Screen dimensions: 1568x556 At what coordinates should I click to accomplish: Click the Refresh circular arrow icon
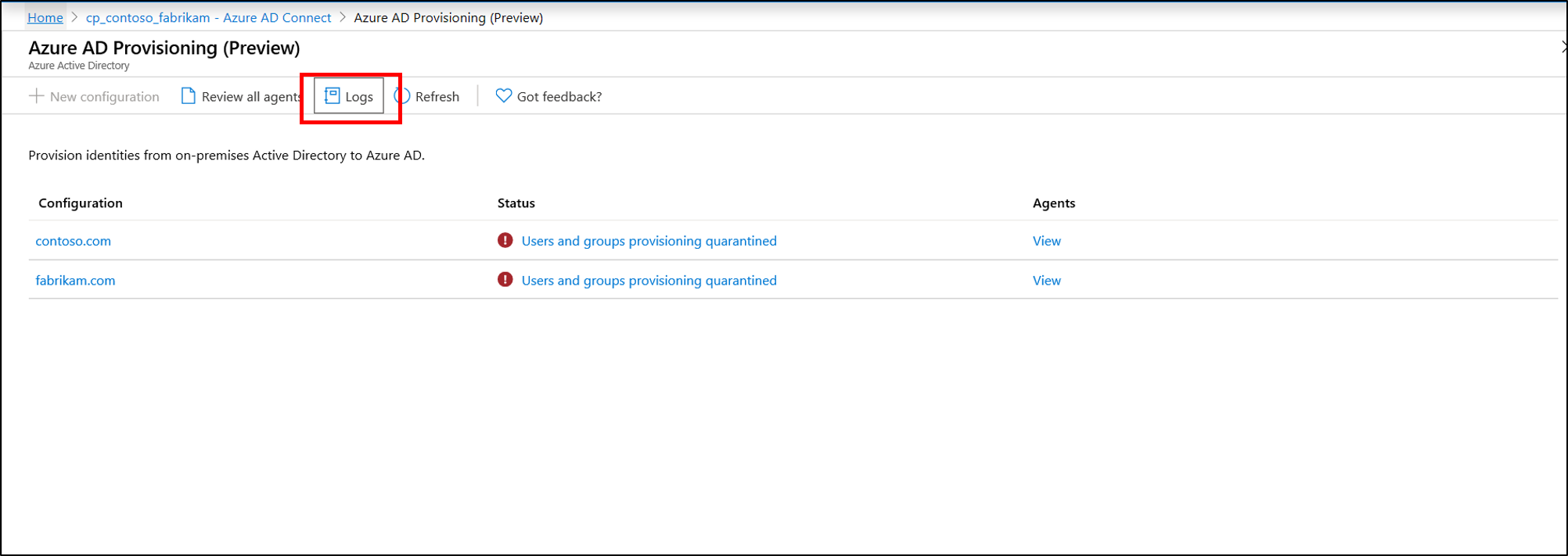pos(403,96)
